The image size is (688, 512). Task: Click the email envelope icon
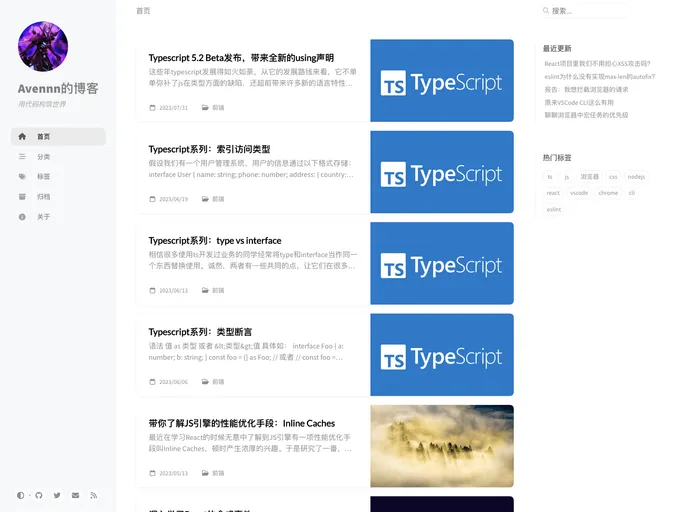[x=75, y=495]
